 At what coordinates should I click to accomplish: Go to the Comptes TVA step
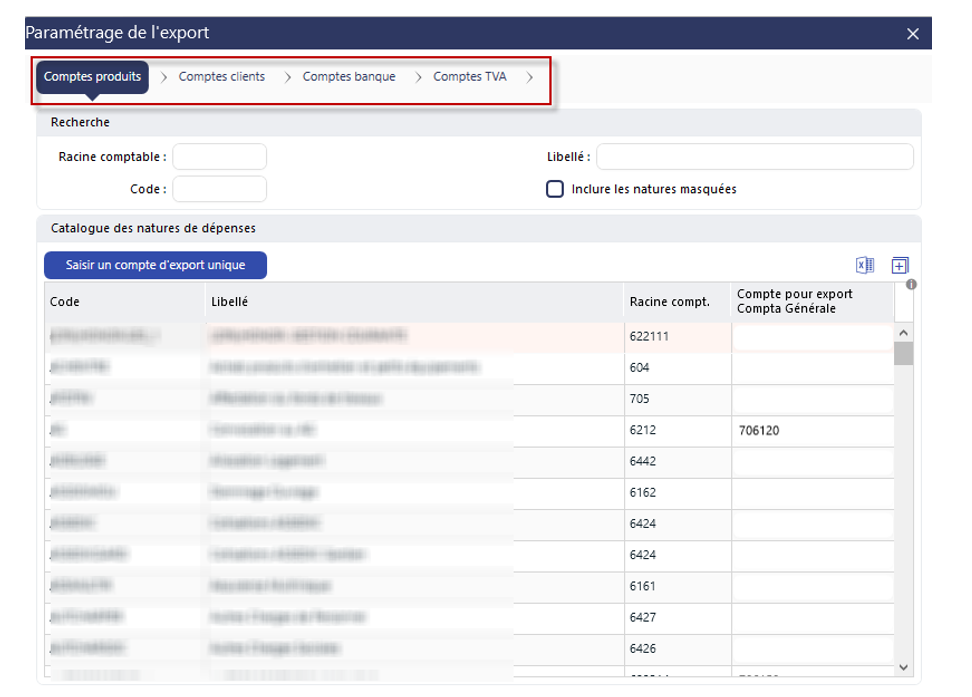[469, 77]
